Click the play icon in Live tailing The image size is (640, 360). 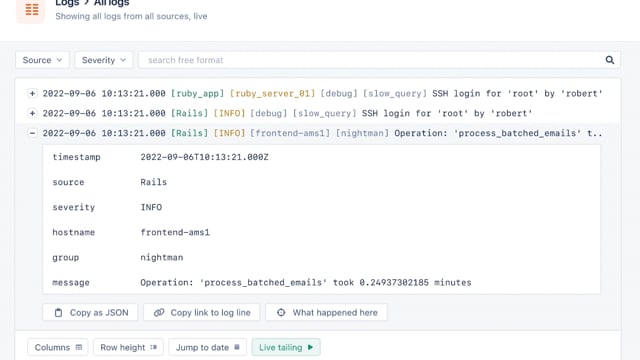coord(310,347)
